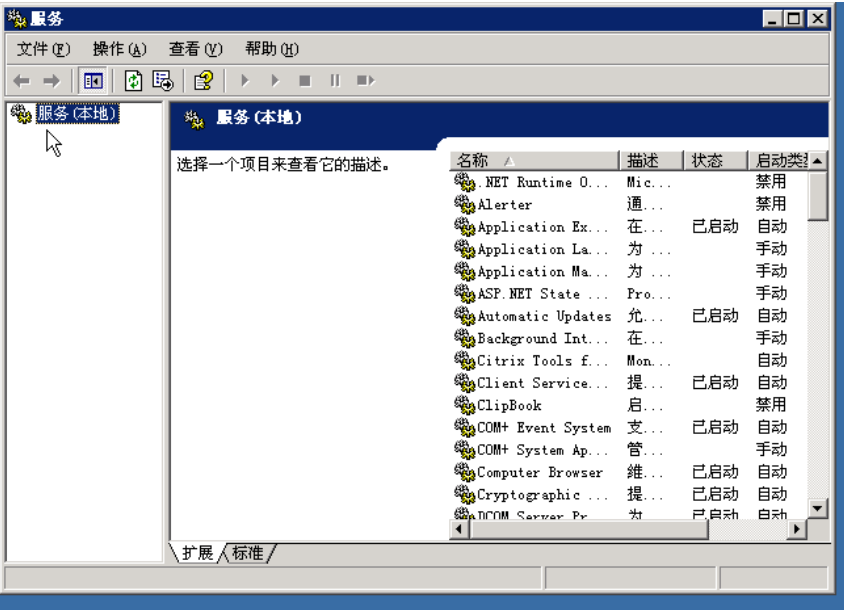
Task: Open the 查看(V) menu
Action: (x=195, y=49)
